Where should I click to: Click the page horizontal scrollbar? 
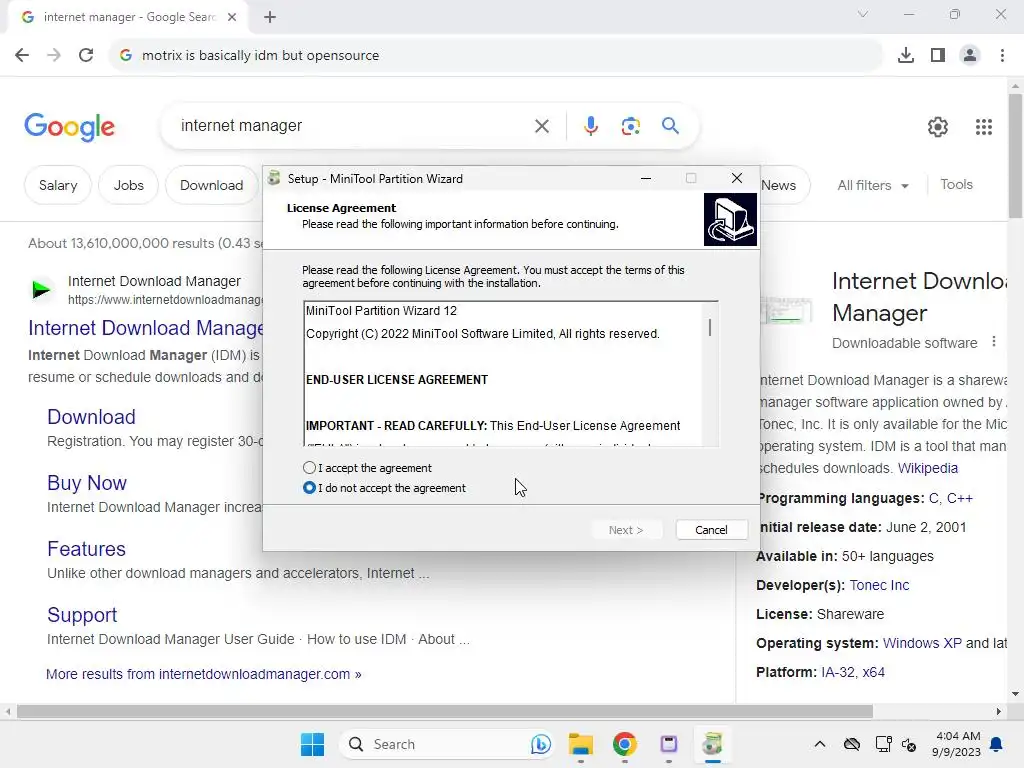pos(444,711)
